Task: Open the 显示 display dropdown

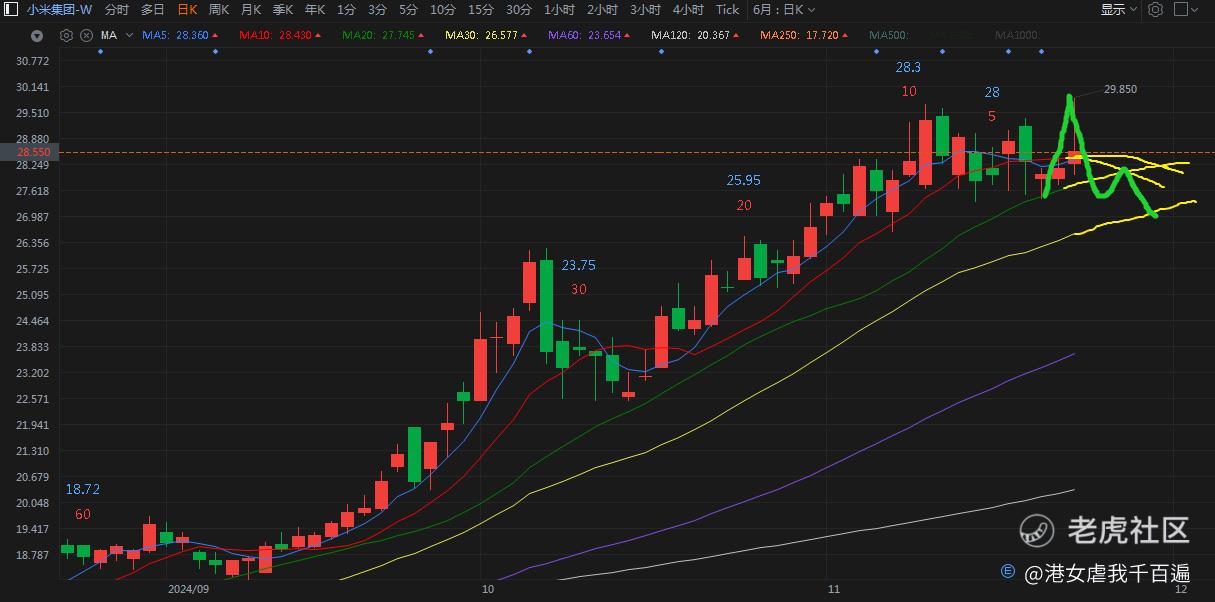Action: [x=1119, y=9]
